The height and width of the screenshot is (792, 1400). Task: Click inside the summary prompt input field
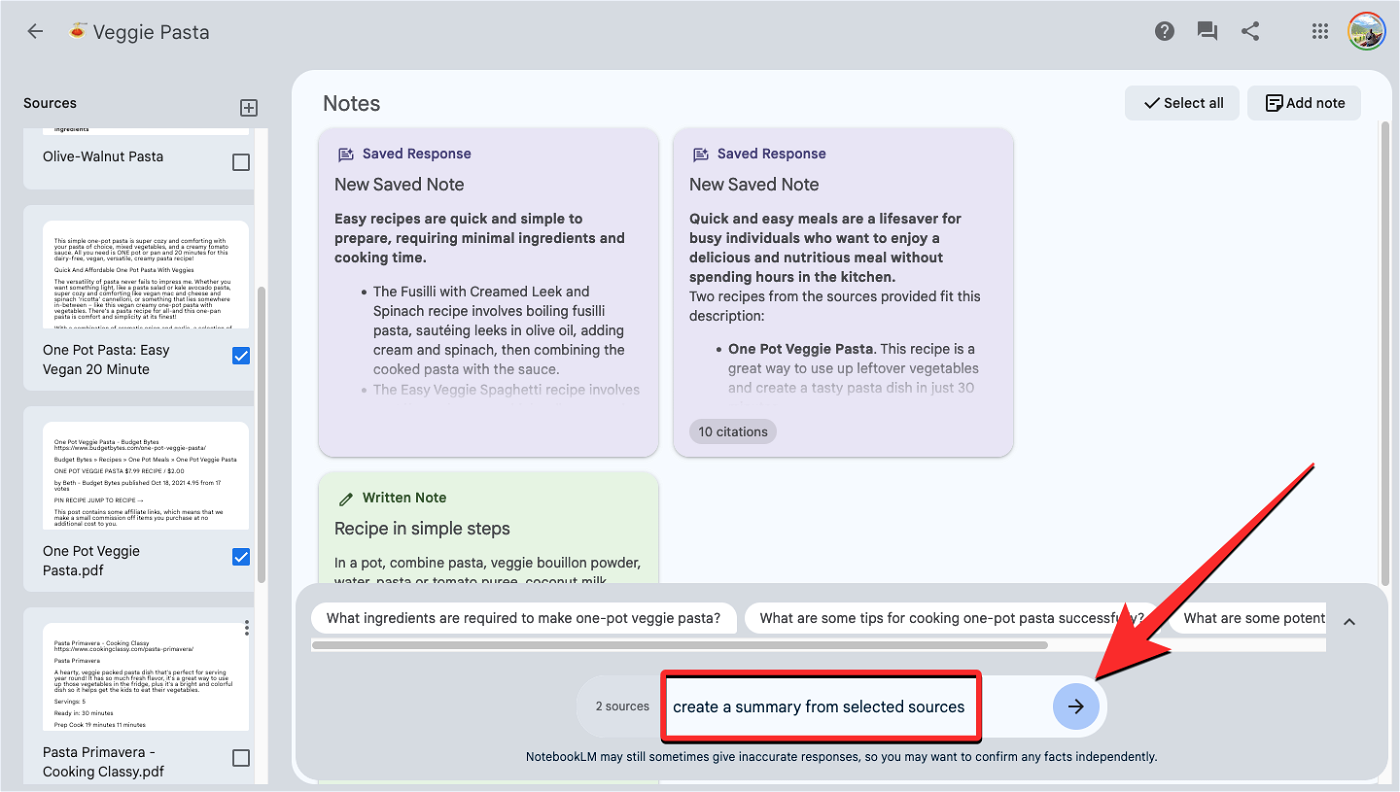pos(820,706)
